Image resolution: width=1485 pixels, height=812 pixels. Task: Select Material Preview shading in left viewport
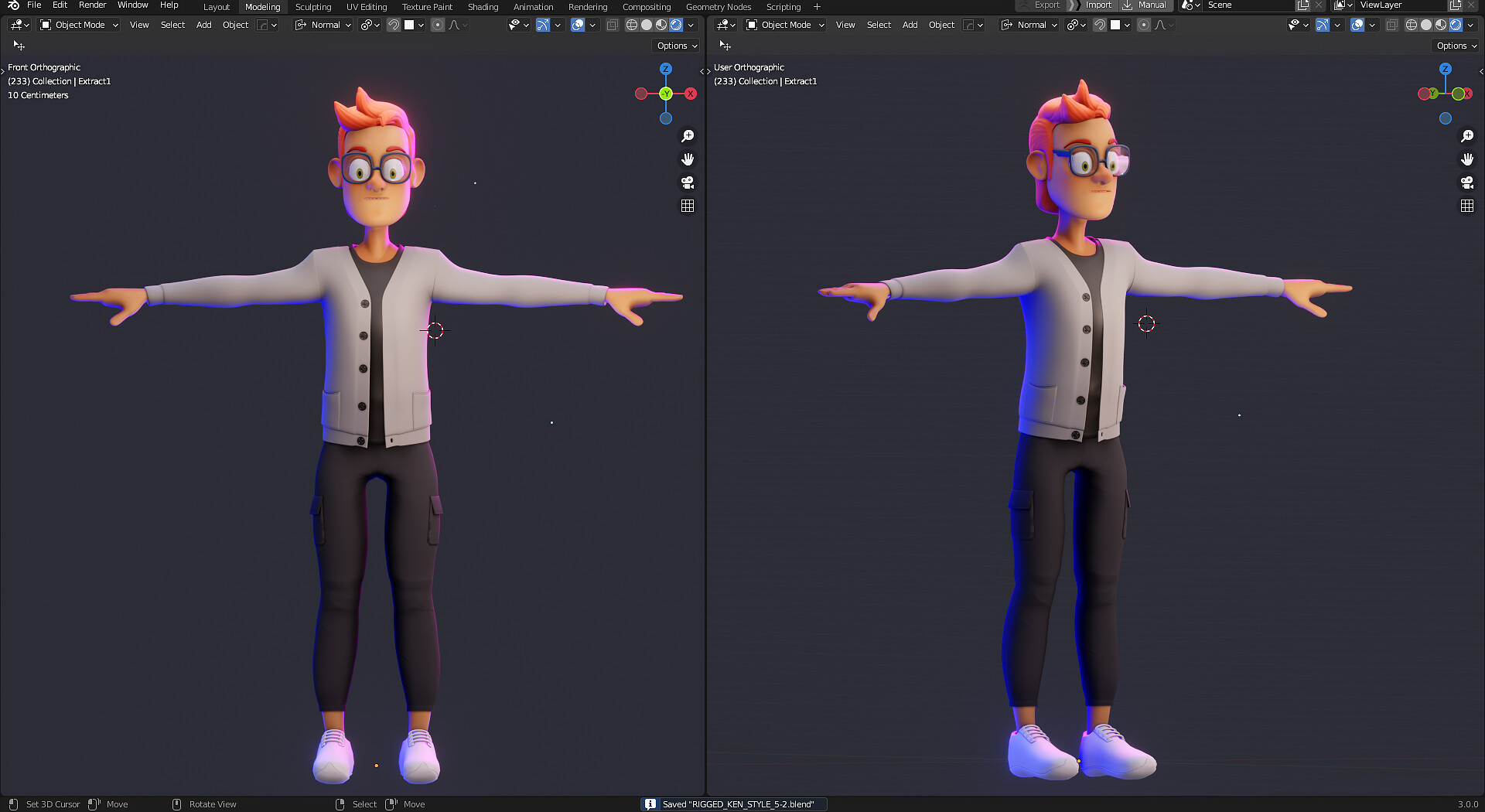pos(661,25)
